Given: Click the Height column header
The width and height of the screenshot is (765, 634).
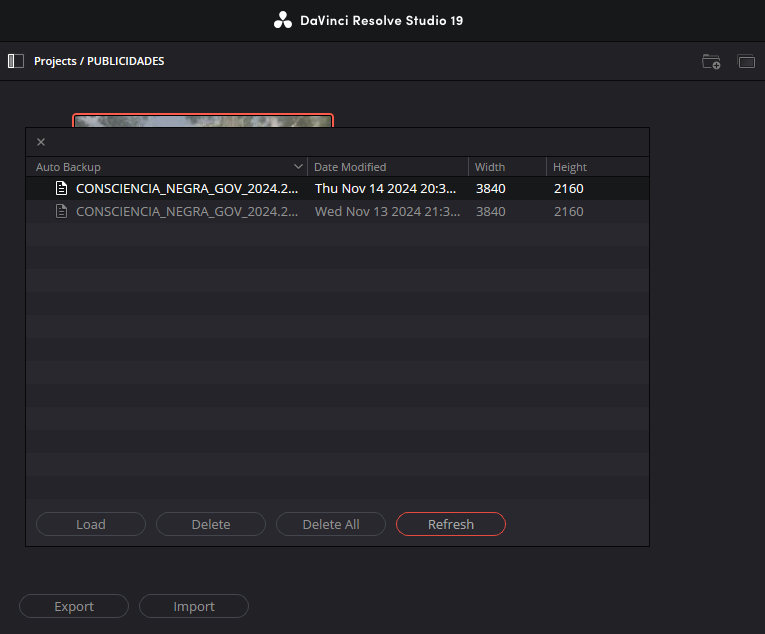Looking at the screenshot, I should pos(598,167).
